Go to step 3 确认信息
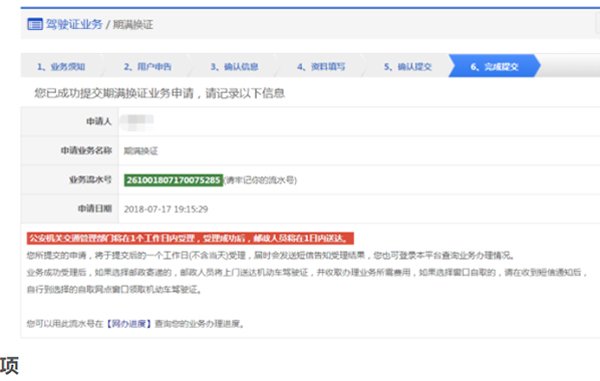Image resolution: width=600 pixels, height=381 pixels. pyautogui.click(x=235, y=67)
